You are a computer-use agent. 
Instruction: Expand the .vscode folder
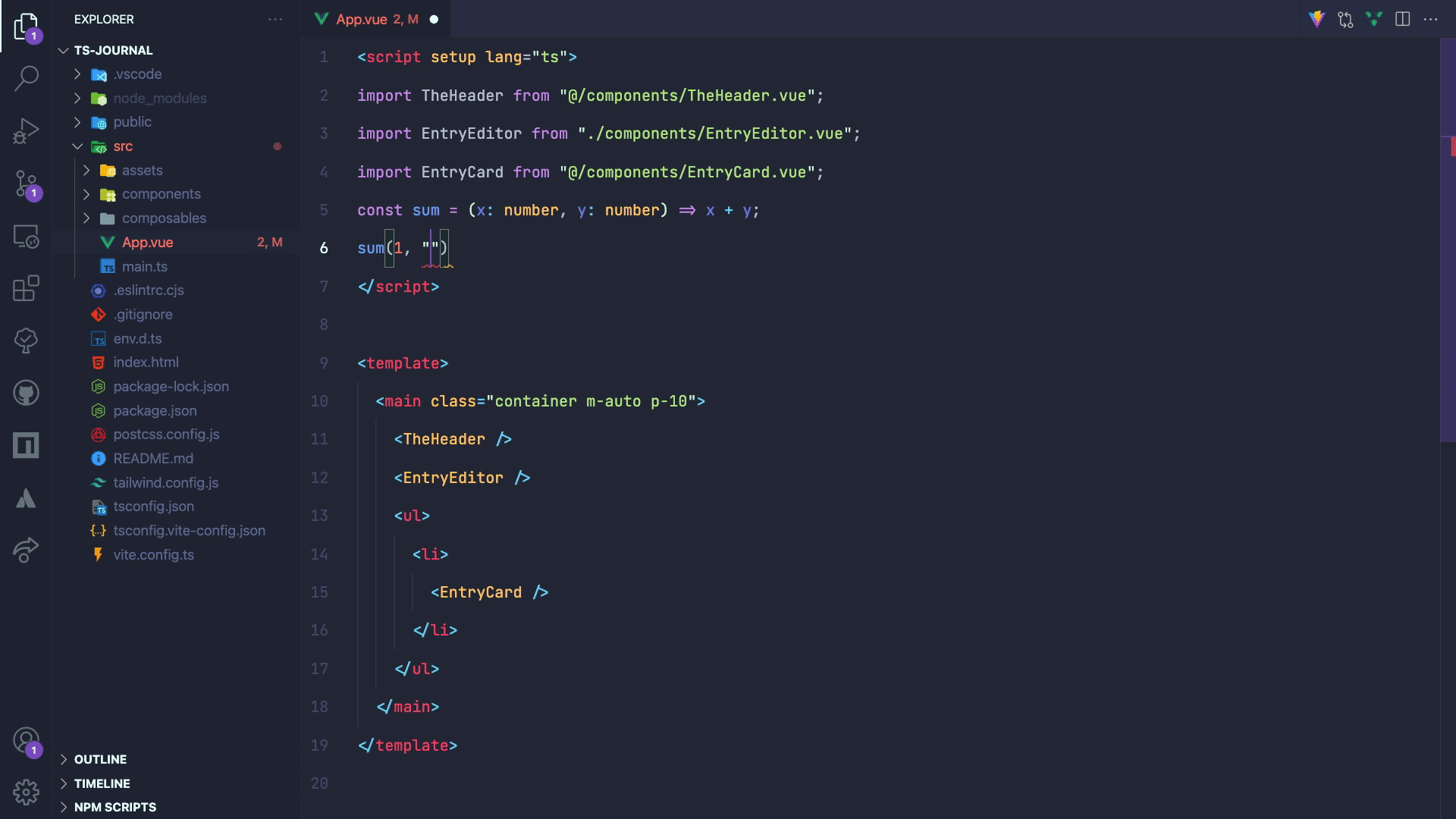pos(77,74)
